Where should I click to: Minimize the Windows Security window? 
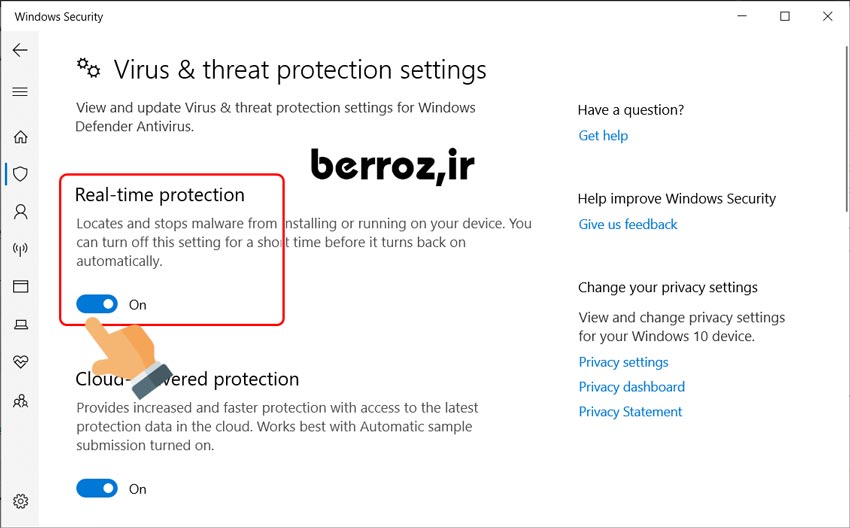[743, 16]
